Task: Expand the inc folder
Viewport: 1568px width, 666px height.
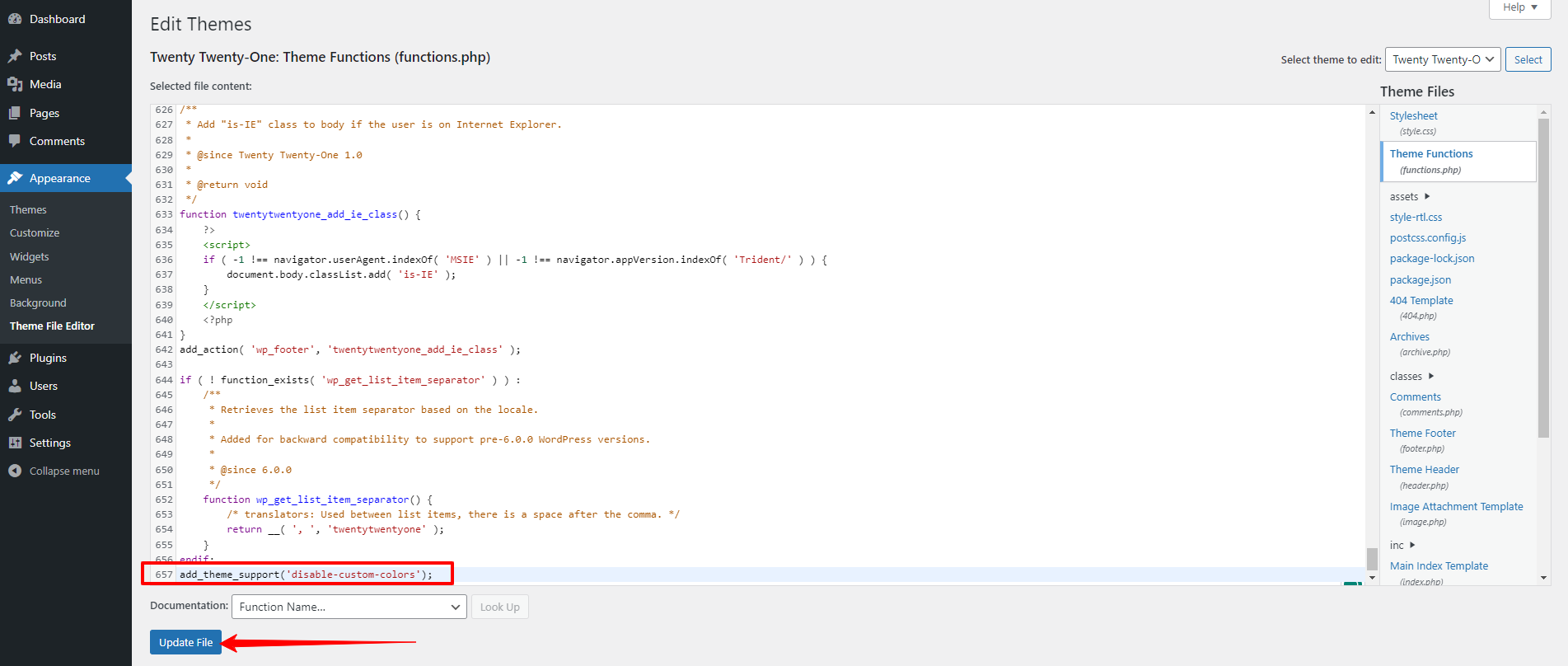Action: click(1402, 545)
